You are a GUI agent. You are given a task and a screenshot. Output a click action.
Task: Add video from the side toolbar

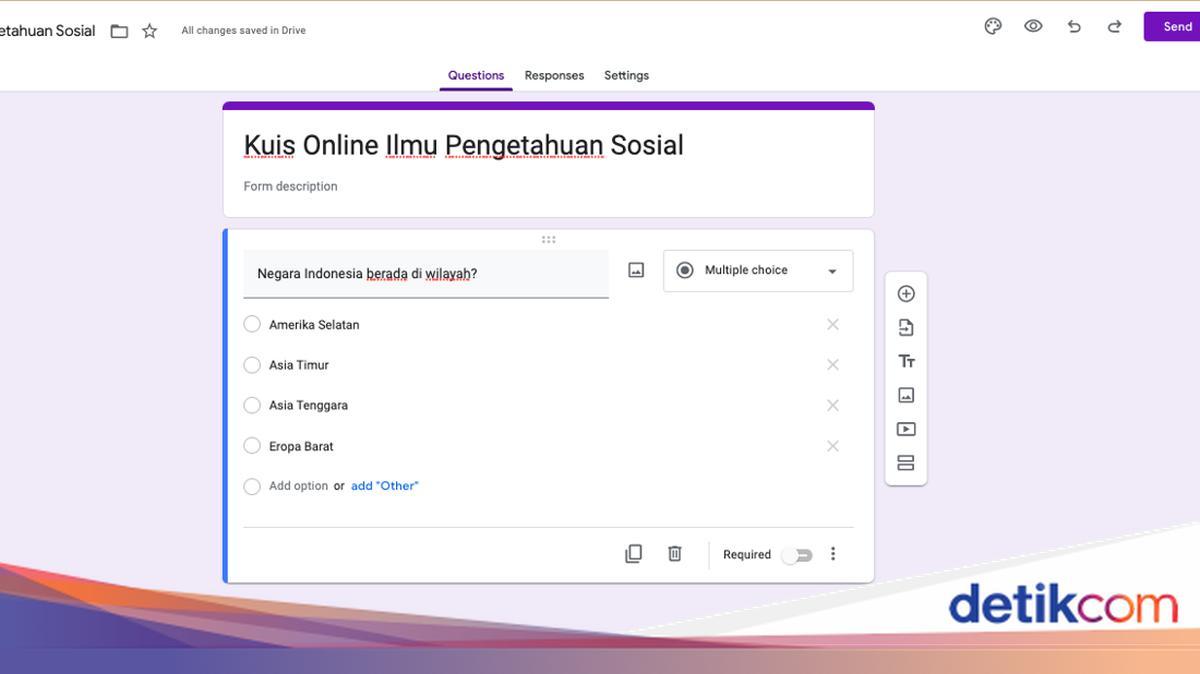(x=906, y=429)
